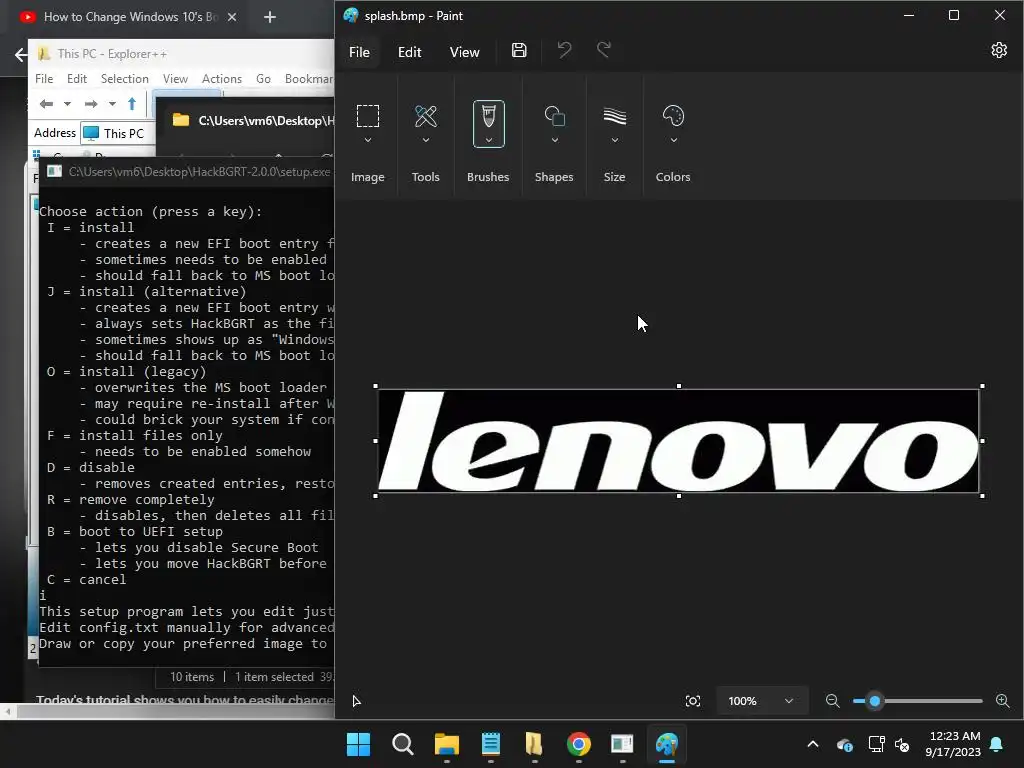Screen dimensions: 1024x768
Task: Open the Actions menu in Explorer++
Action: point(221,78)
